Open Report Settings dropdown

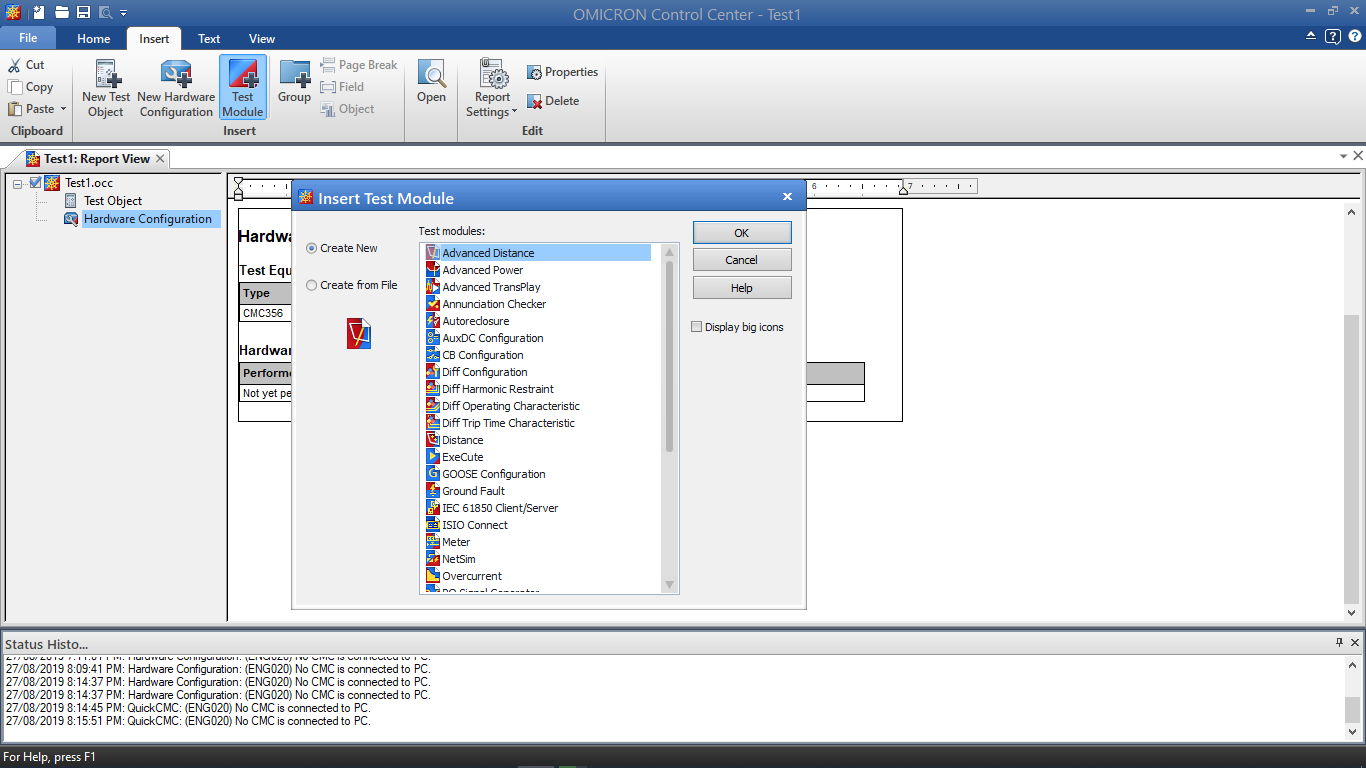pos(492,88)
